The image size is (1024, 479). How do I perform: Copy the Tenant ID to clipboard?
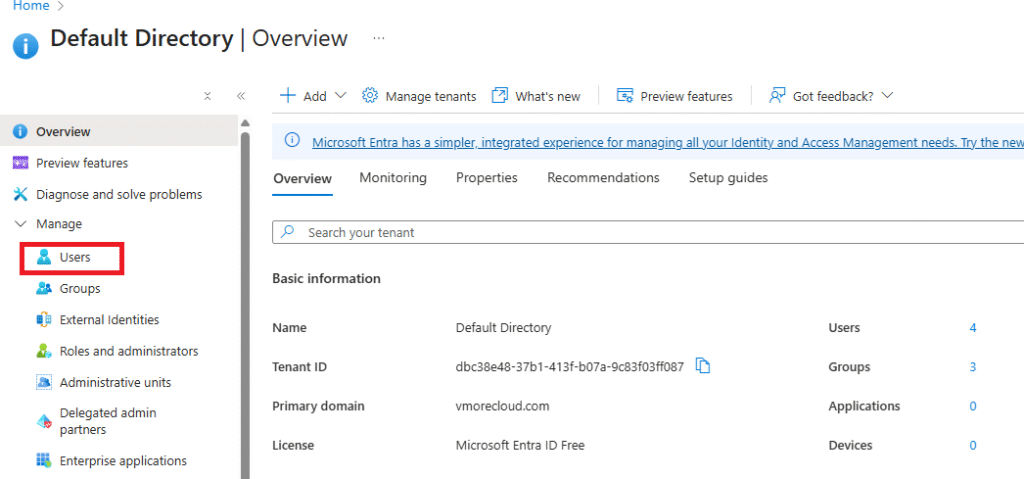tap(703, 366)
